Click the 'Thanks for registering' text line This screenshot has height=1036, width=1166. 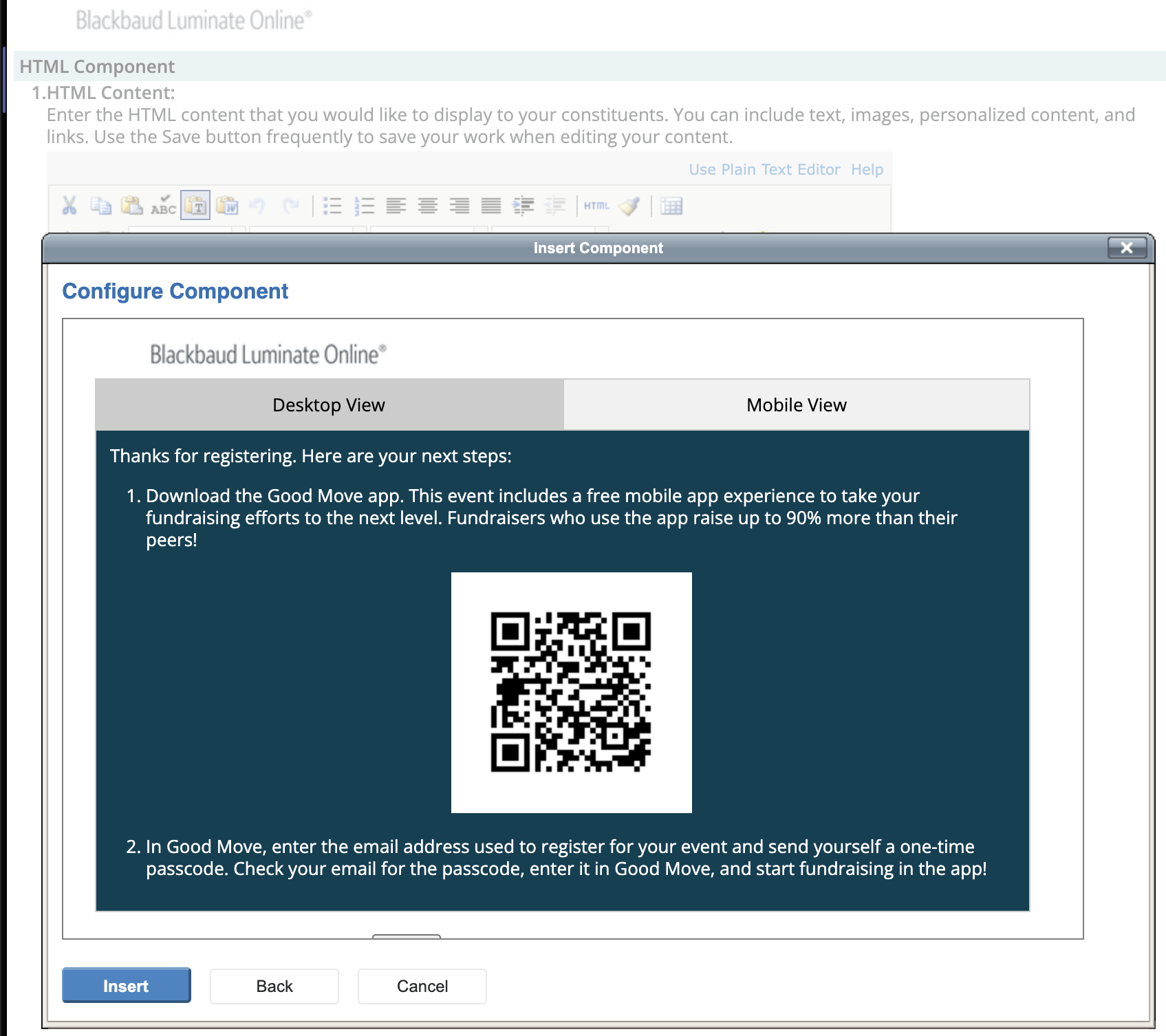pyautogui.click(x=311, y=456)
